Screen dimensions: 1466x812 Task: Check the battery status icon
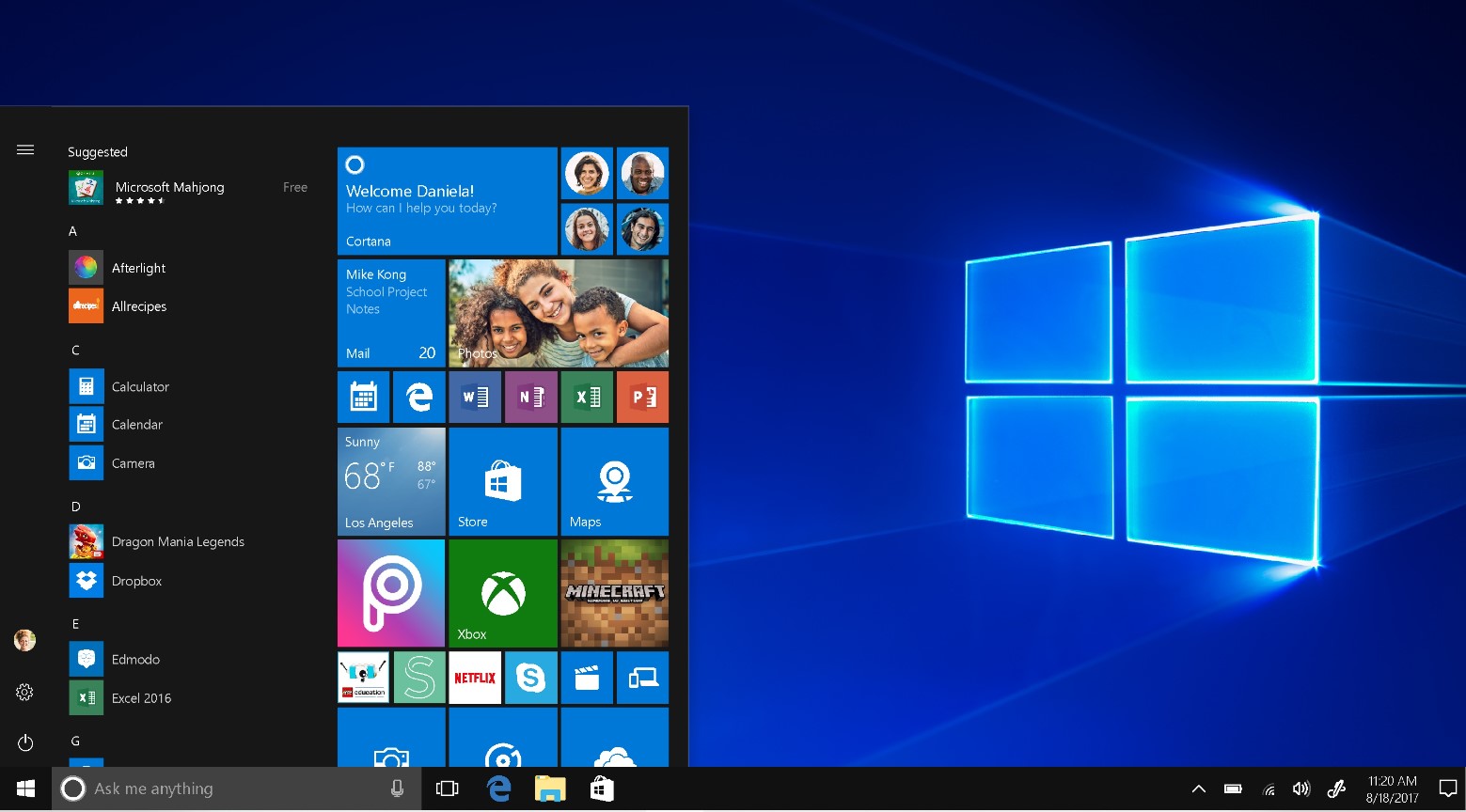pos(1233,789)
